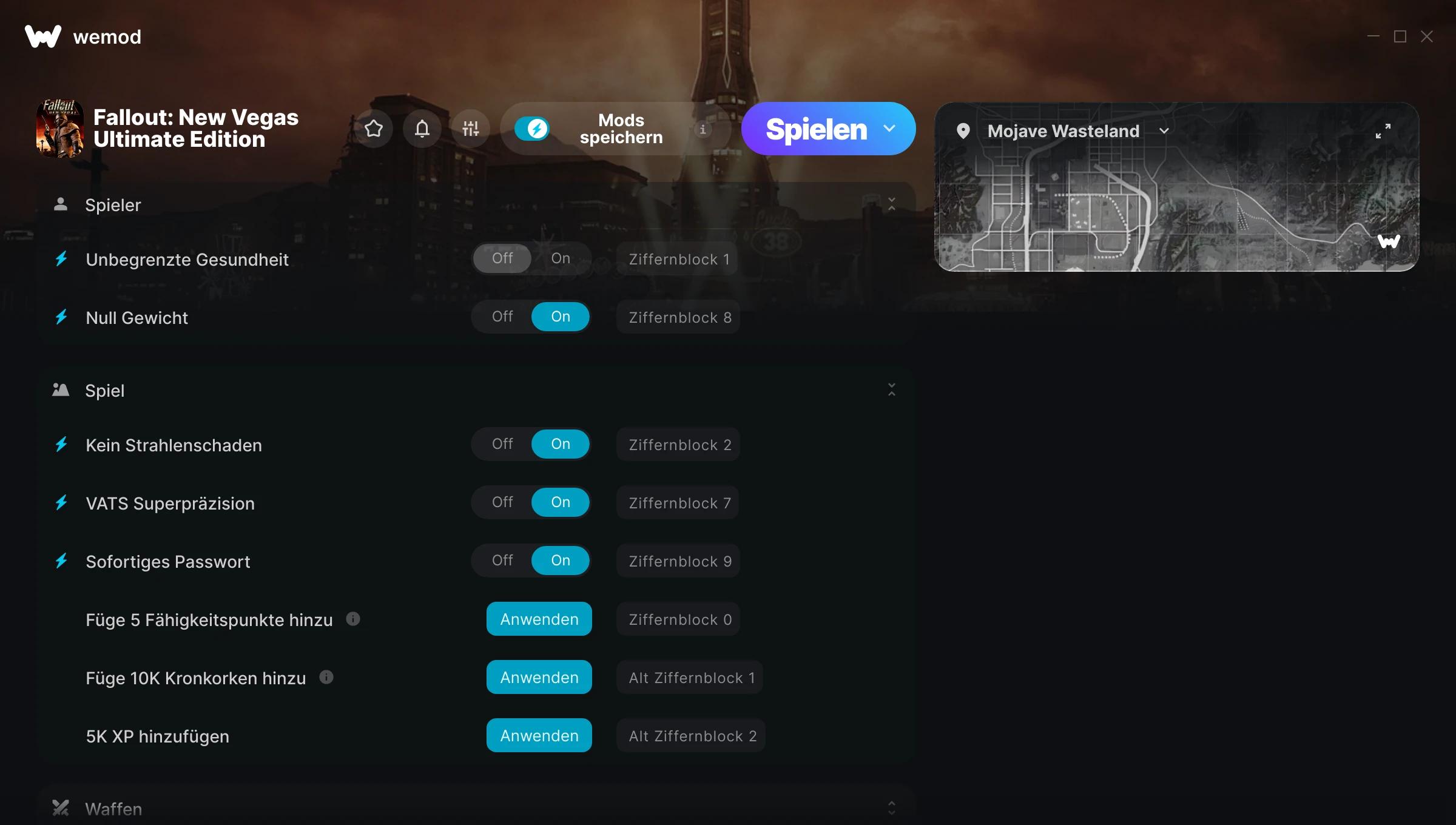Image resolution: width=1456 pixels, height=825 pixels.
Task: Expand the Mojave Wasteland map fullscreen
Action: click(x=1383, y=131)
